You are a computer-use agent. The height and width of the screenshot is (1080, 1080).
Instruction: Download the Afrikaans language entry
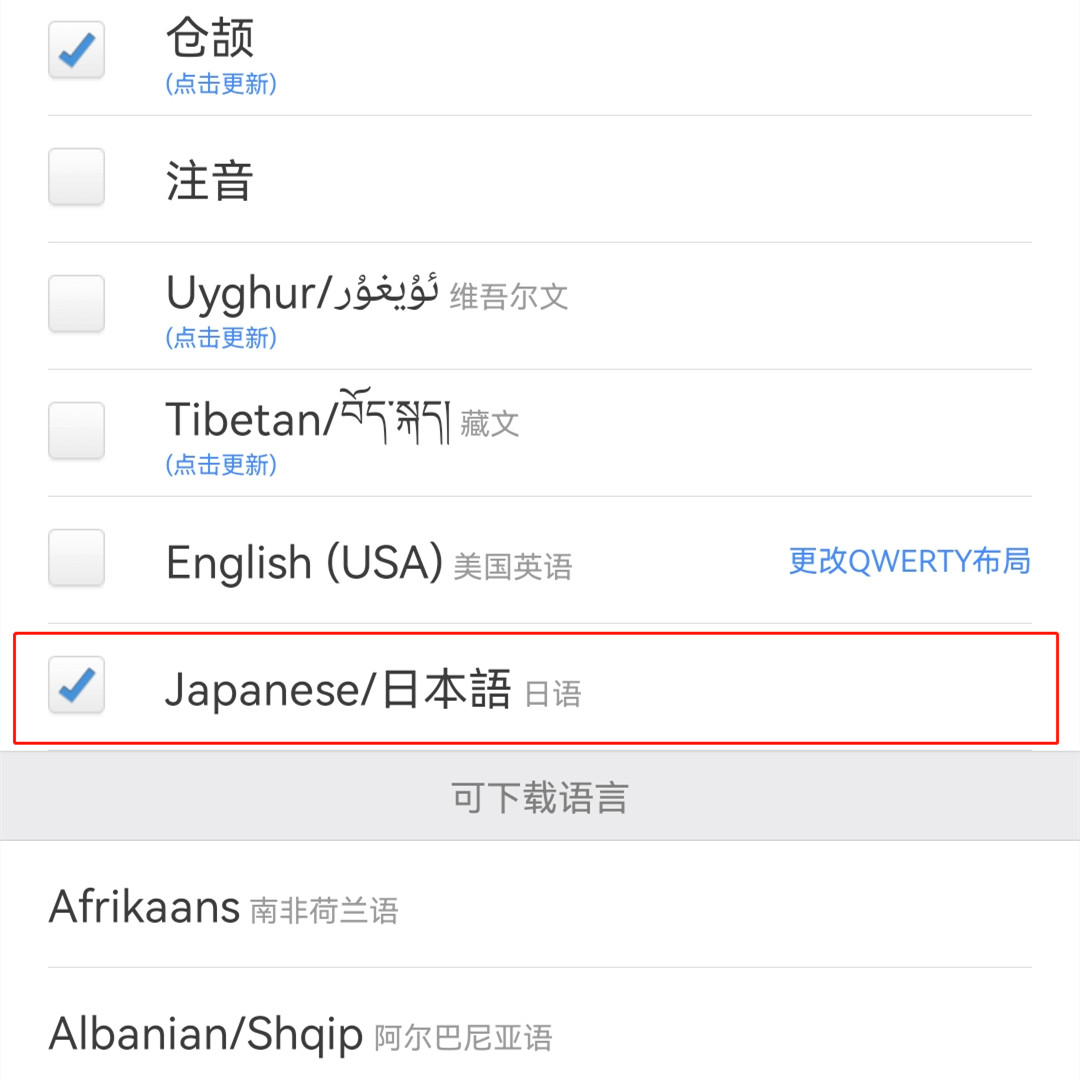[540, 906]
